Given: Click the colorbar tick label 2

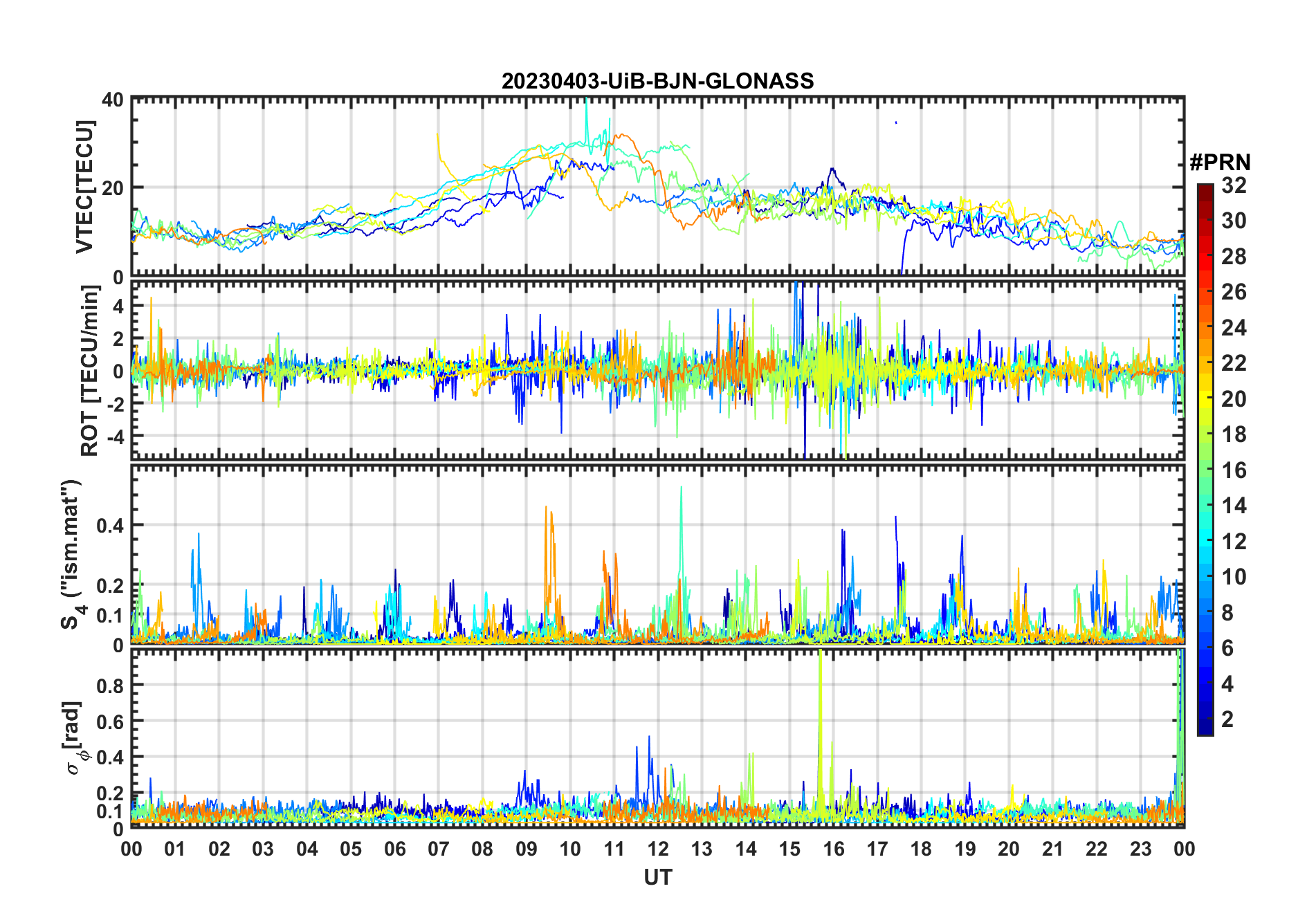Looking at the screenshot, I should 1227,719.
